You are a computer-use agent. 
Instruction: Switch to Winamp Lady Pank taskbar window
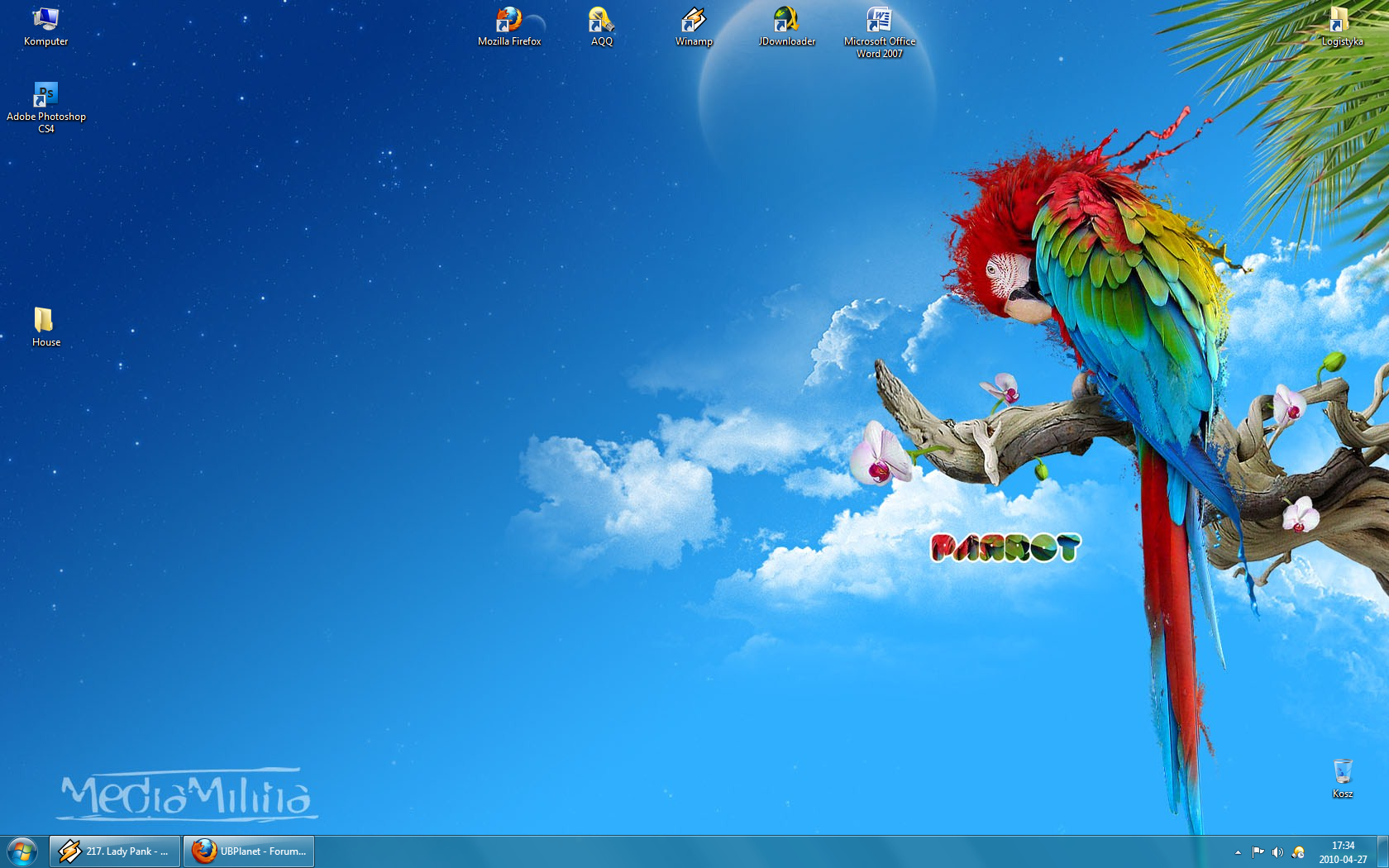pyautogui.click(x=115, y=851)
